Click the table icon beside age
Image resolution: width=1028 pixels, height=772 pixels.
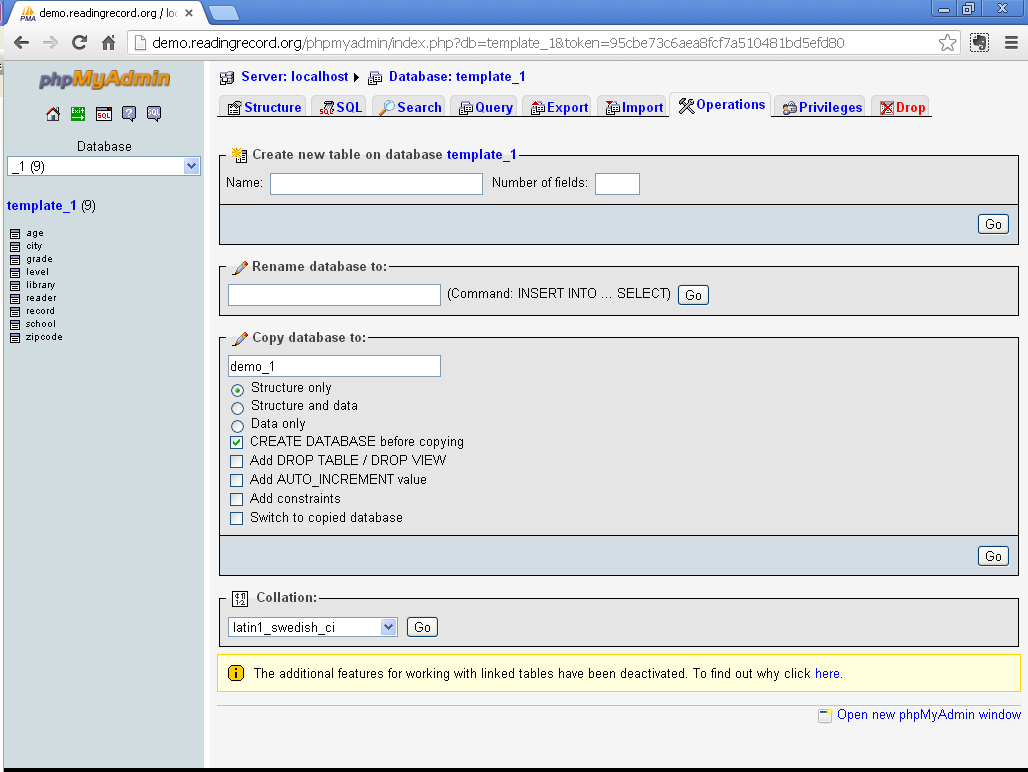tap(15, 234)
